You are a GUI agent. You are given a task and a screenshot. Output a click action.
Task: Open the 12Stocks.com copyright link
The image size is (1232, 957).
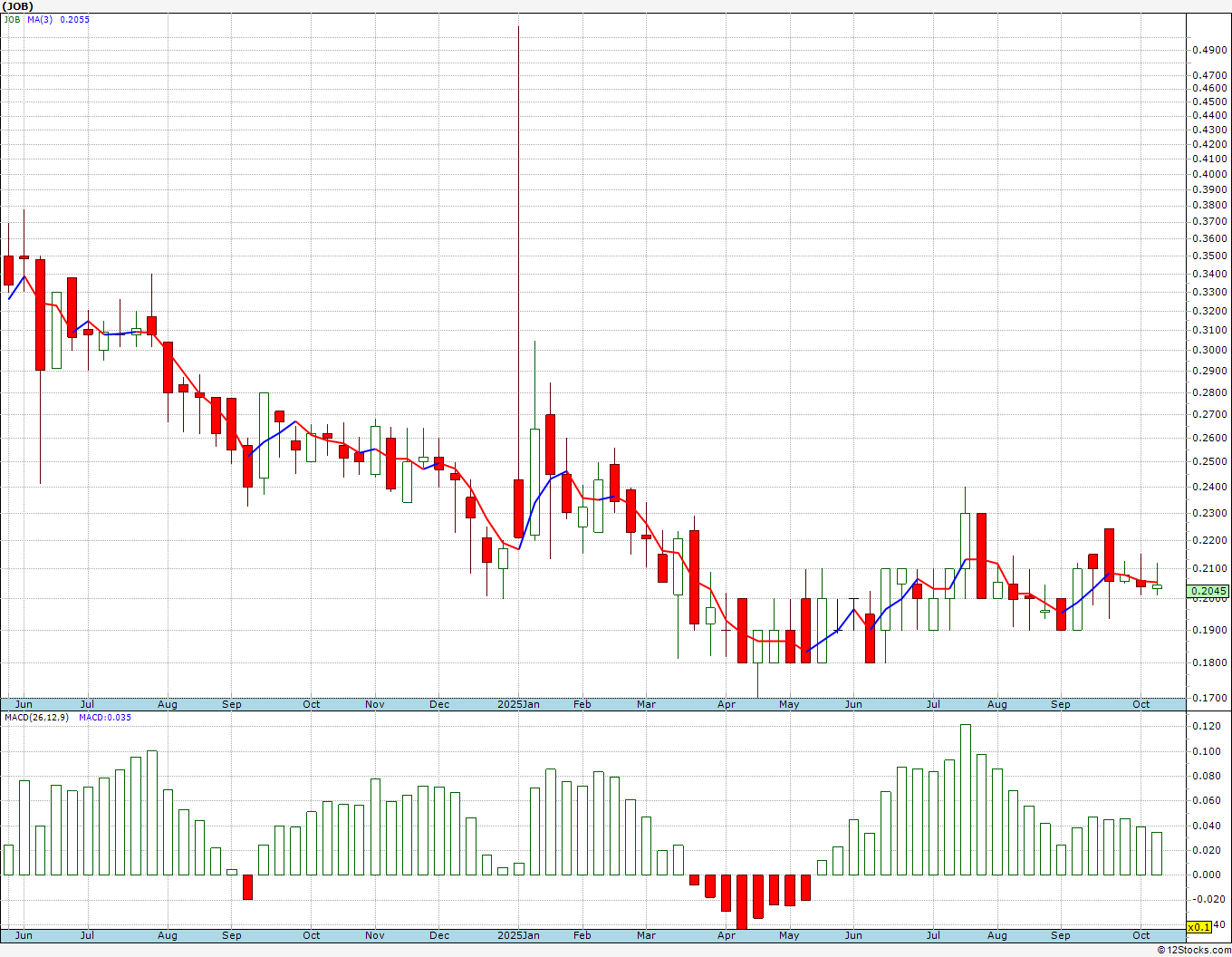coord(1194,950)
